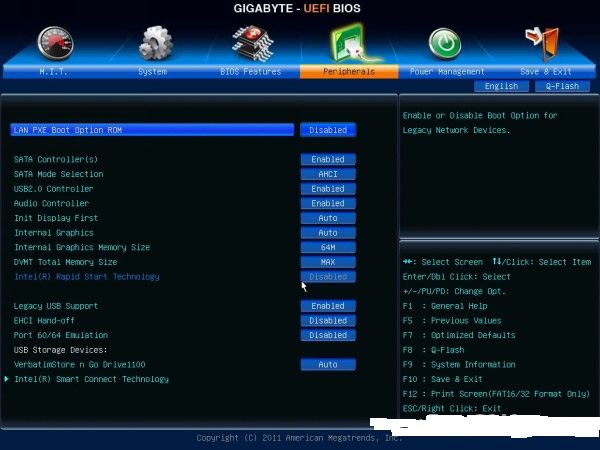Open the BIOS Features tab
Viewport: 600px width, 450px height.
point(251,72)
